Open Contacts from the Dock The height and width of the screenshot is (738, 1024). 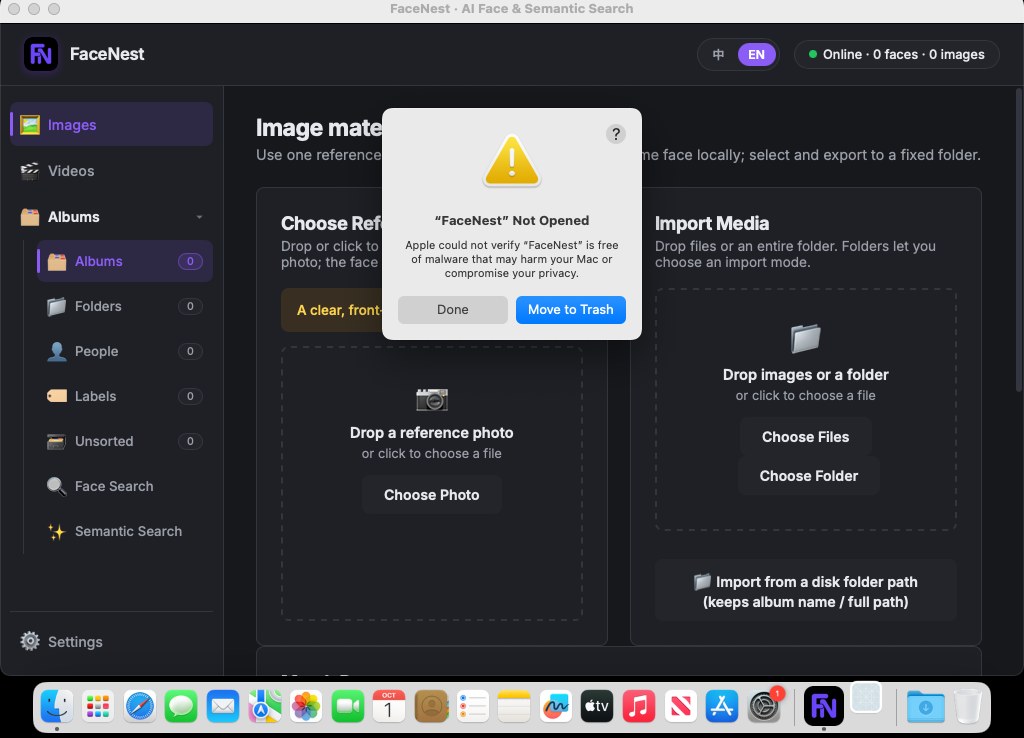[431, 706]
